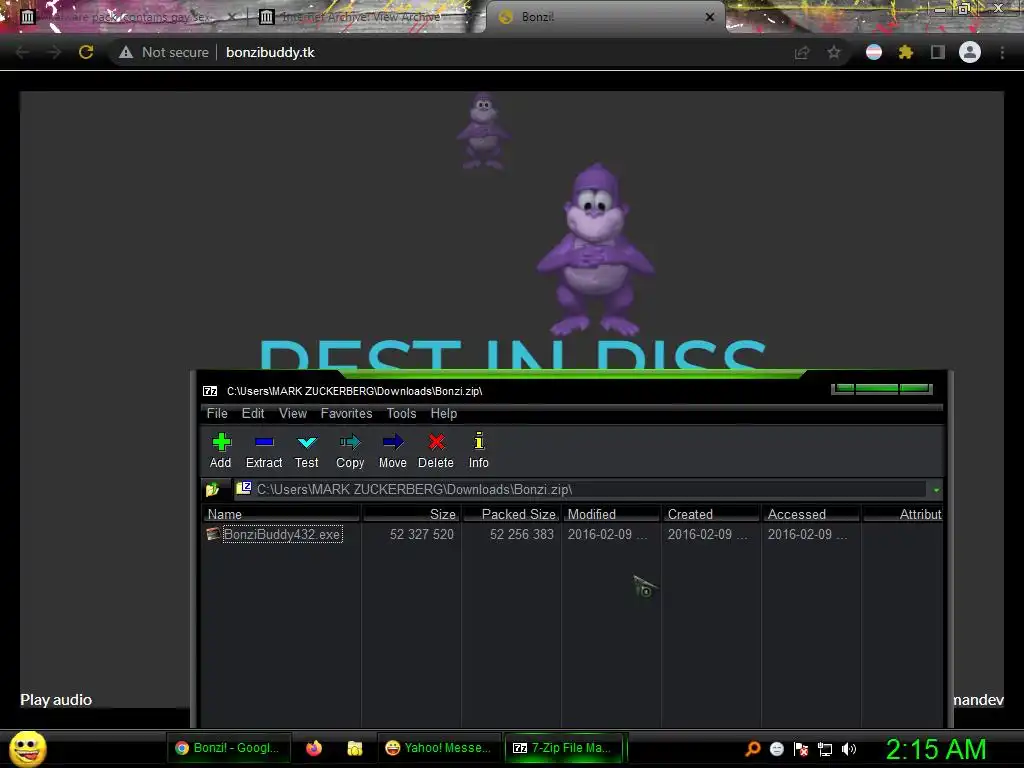Screen dimensions: 1024x768
Task: Click the large purple Bonzi gorilla image
Action: pyautogui.click(x=595, y=250)
